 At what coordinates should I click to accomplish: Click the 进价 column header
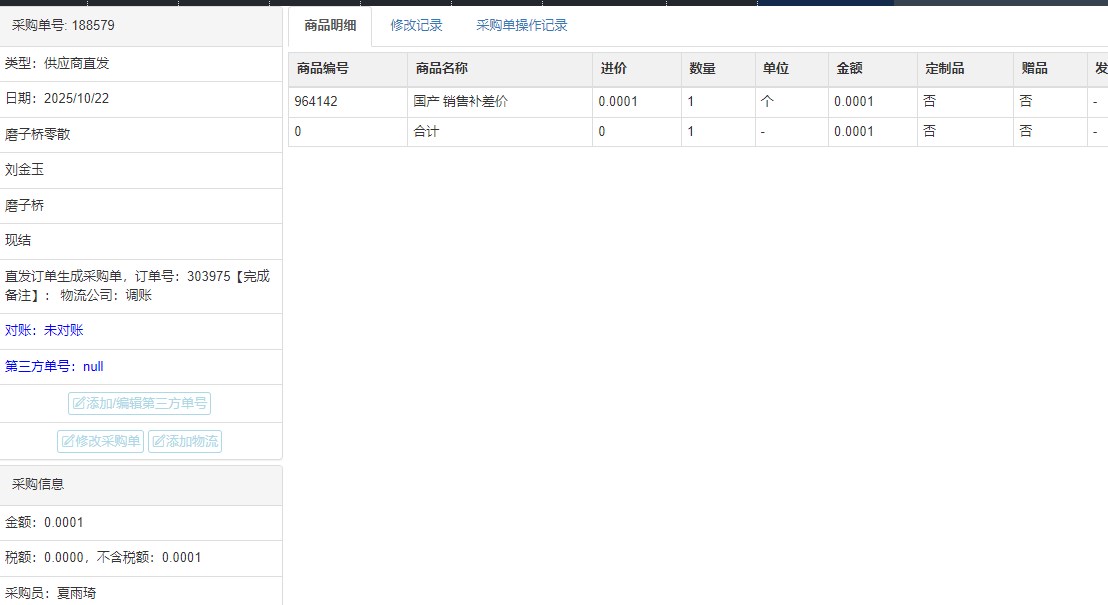click(613, 69)
